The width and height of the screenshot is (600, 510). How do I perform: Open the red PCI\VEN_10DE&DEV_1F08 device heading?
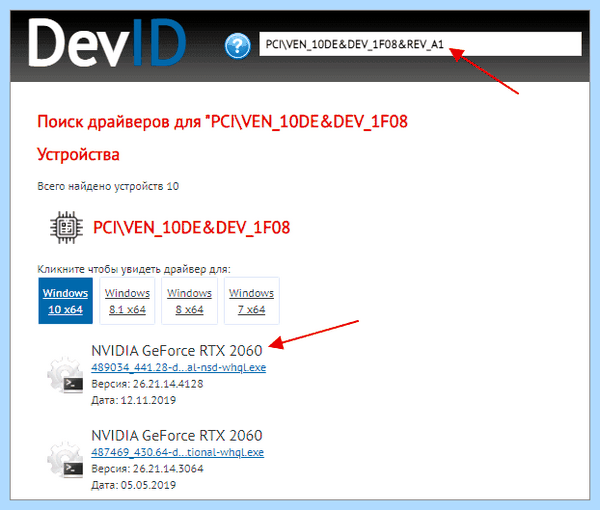(x=191, y=228)
